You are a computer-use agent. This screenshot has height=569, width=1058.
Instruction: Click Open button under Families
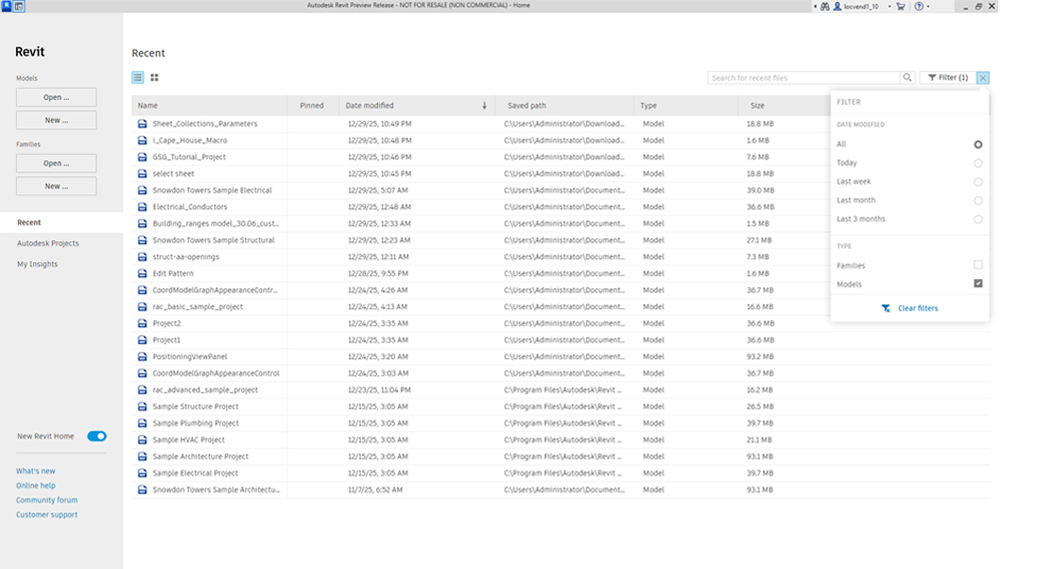click(x=56, y=163)
